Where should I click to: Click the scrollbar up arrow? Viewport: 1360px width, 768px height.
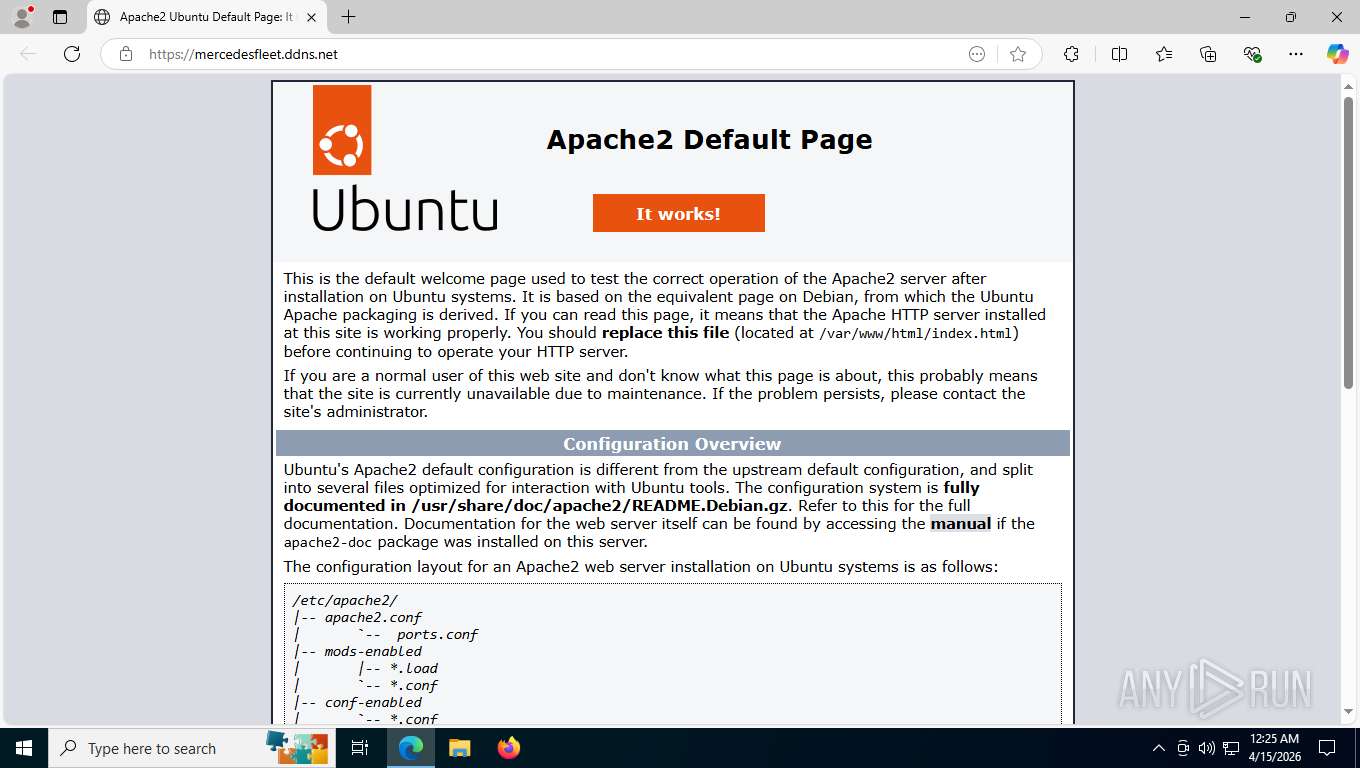1348,86
